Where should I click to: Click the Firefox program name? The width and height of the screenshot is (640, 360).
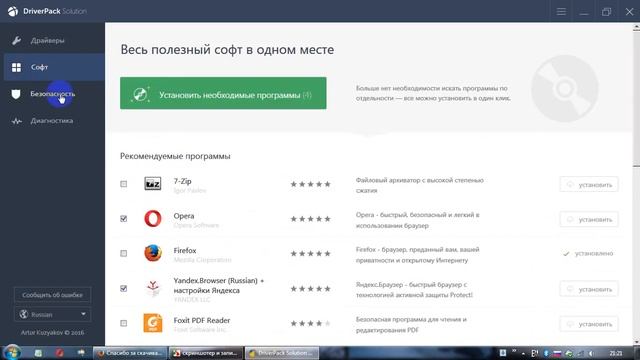point(185,251)
